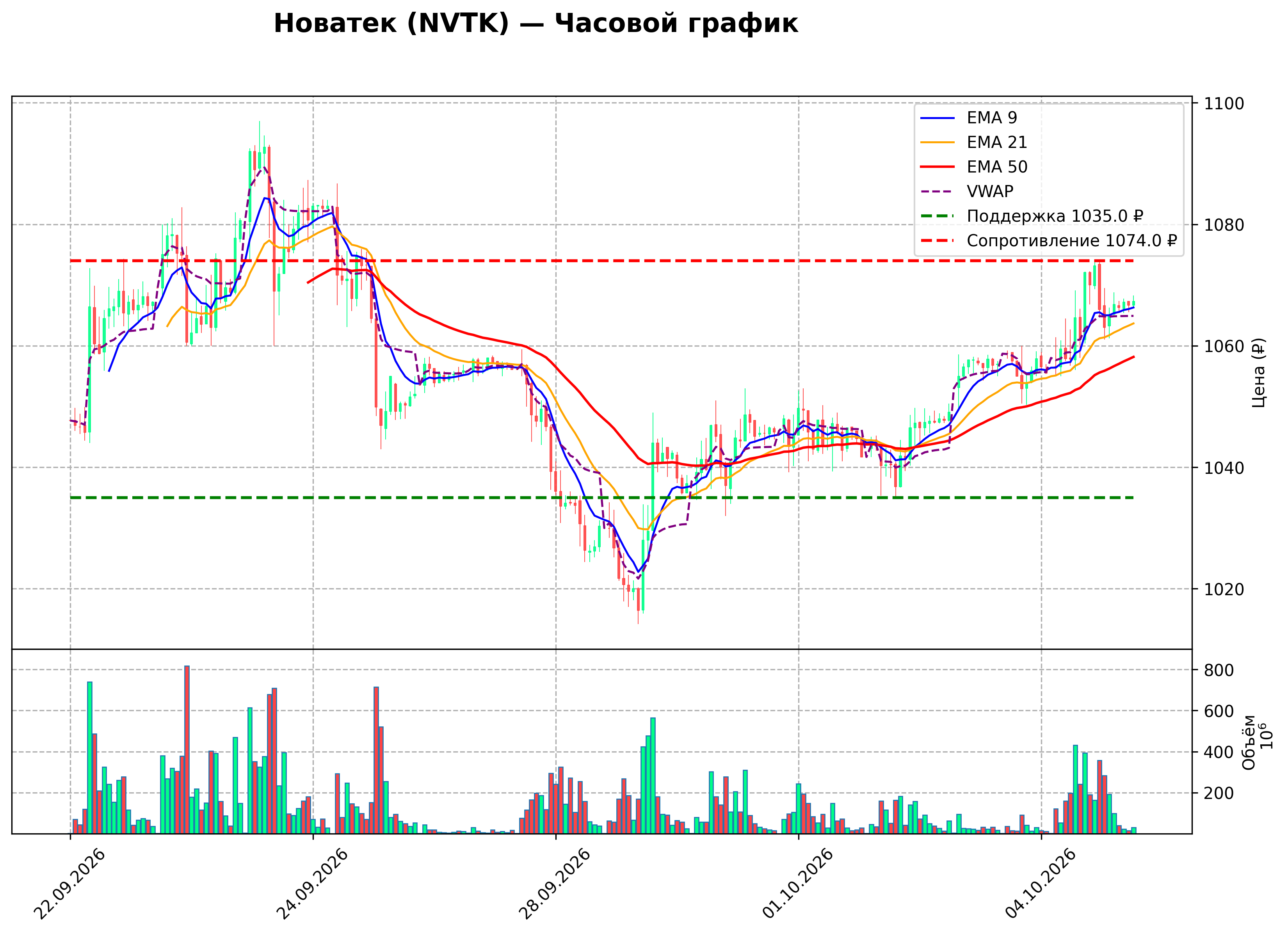
Task: Click the date label 01.10.2026
Action: click(x=797, y=884)
